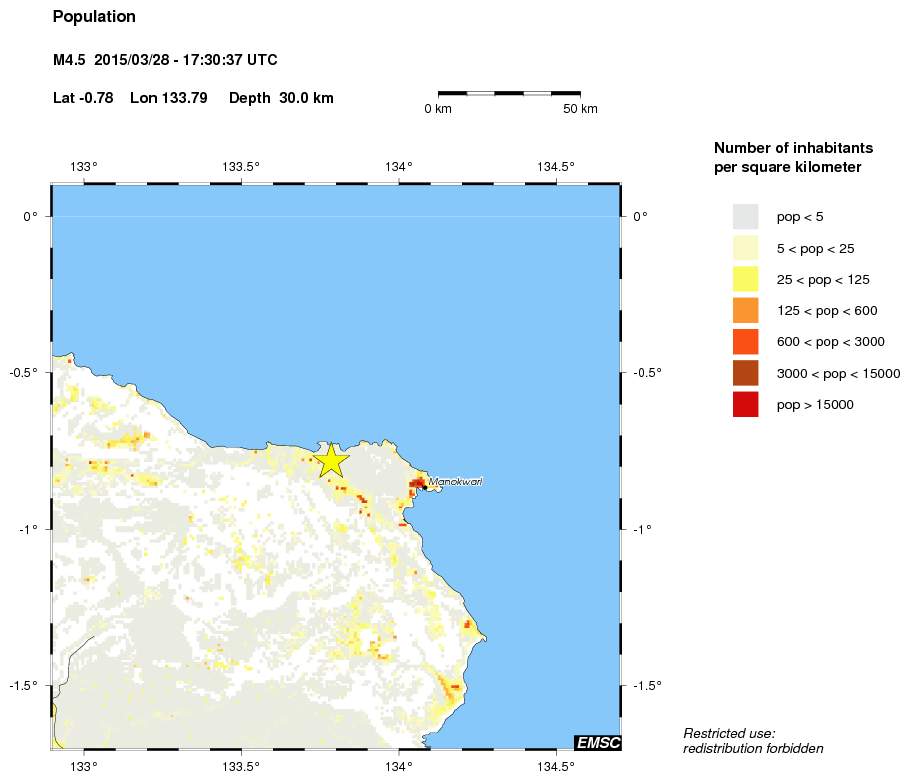Click the EMSC logo on the map
910x781 pixels.
598,742
